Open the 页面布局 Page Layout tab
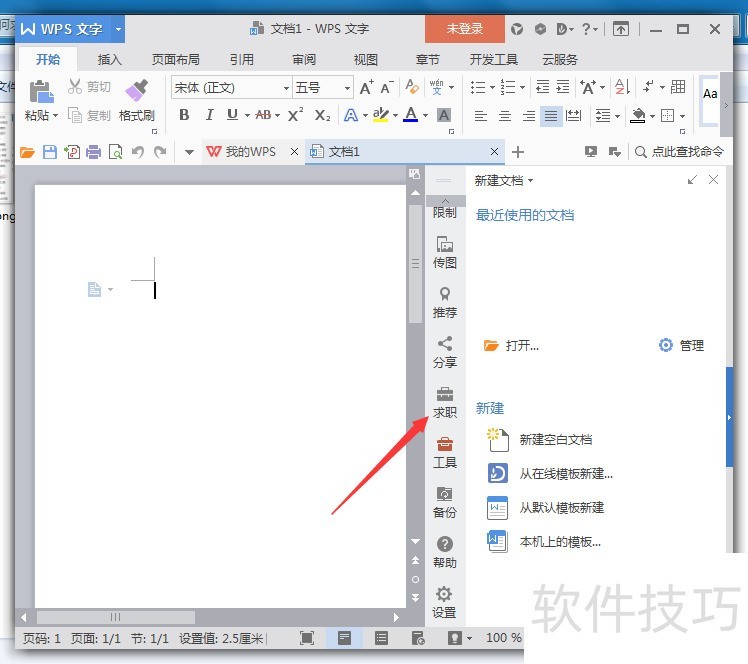 point(176,60)
